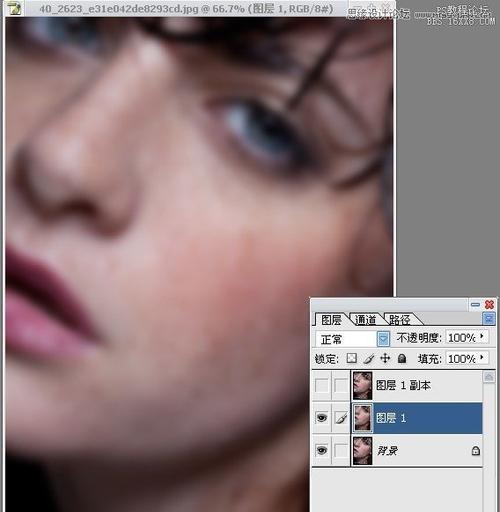Open the 填充 slider arrow
Viewport: 500px width, 512px height.
click(482, 358)
